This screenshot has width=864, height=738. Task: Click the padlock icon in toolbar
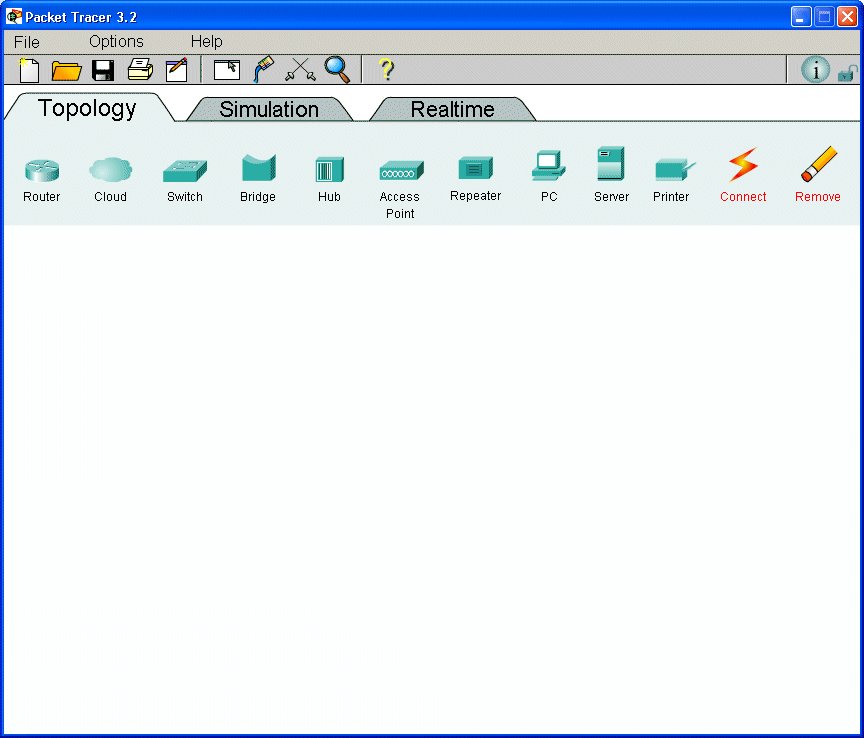pos(848,73)
